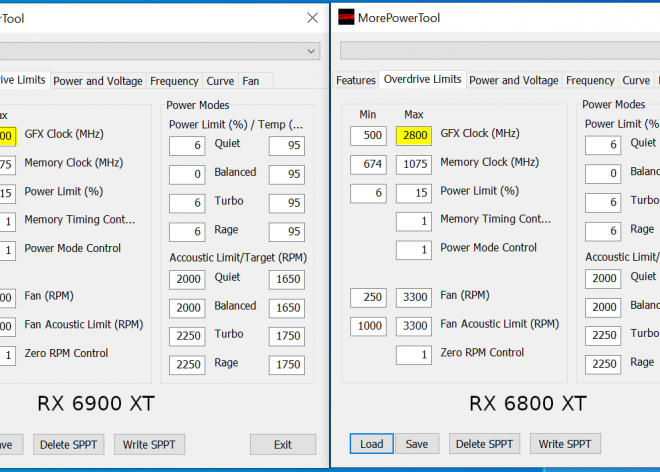The height and width of the screenshot is (472, 660).
Task: Click the Zero RPM Control field in the RX 6800 XT window
Action: click(414, 355)
